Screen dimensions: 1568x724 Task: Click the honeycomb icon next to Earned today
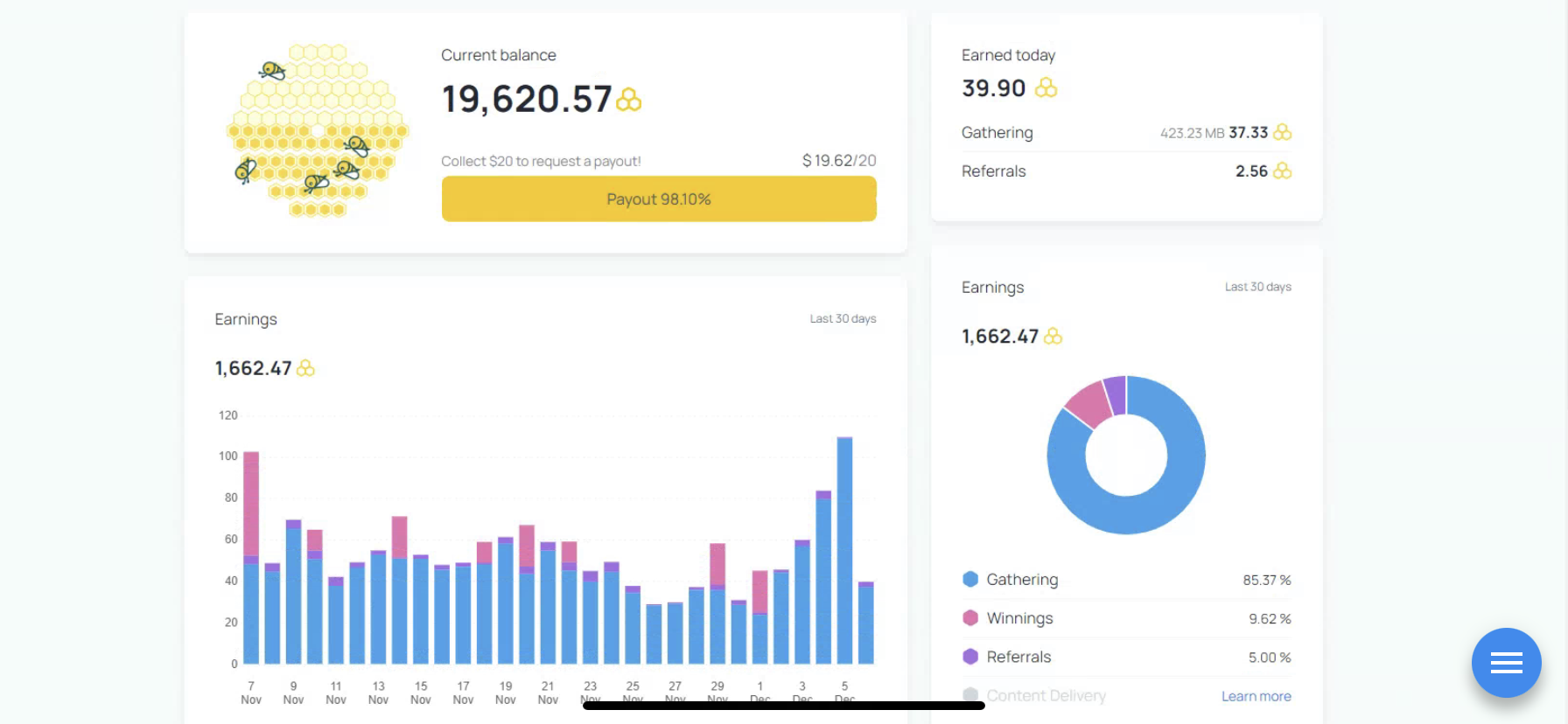[x=1046, y=87]
